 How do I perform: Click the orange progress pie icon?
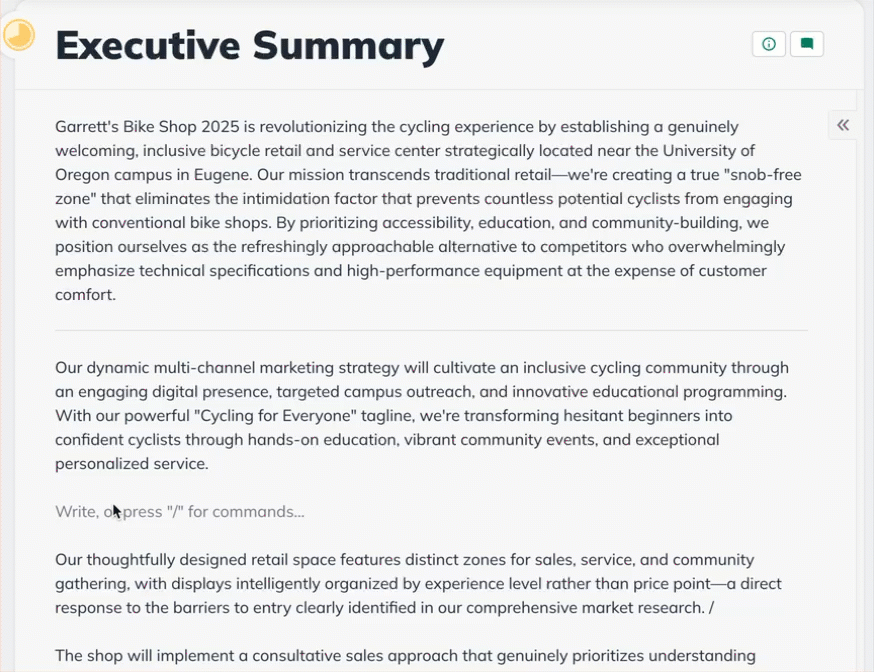pos(19,36)
